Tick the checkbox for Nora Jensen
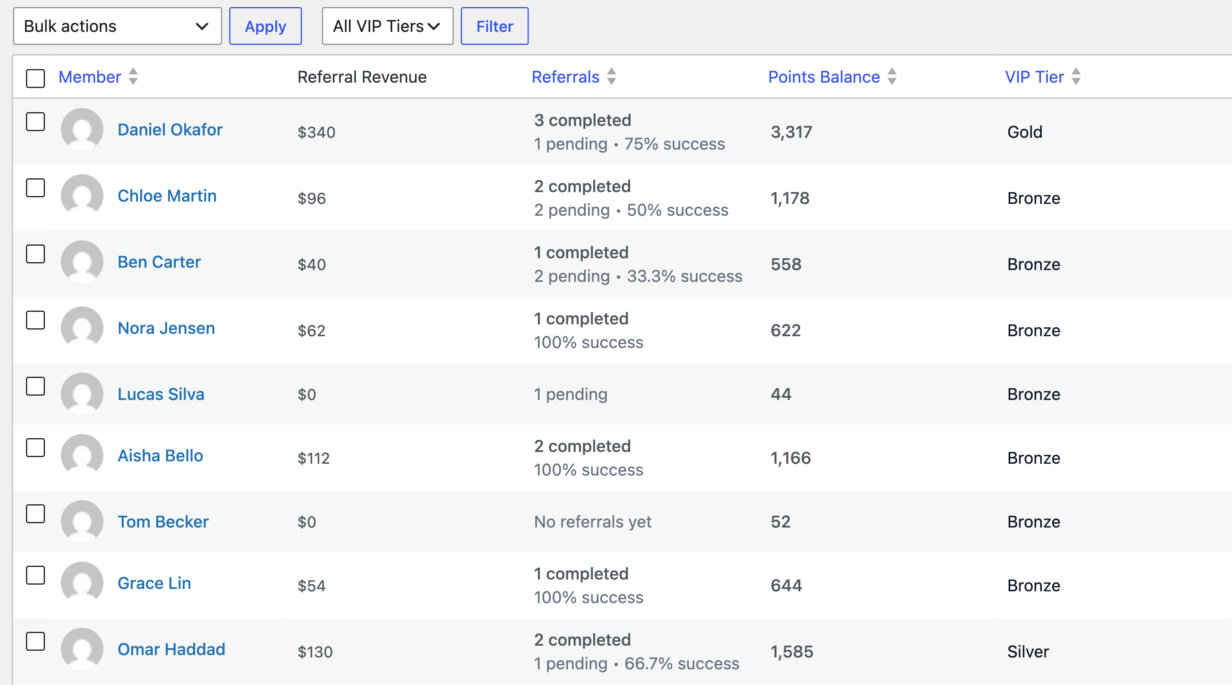 point(35,320)
